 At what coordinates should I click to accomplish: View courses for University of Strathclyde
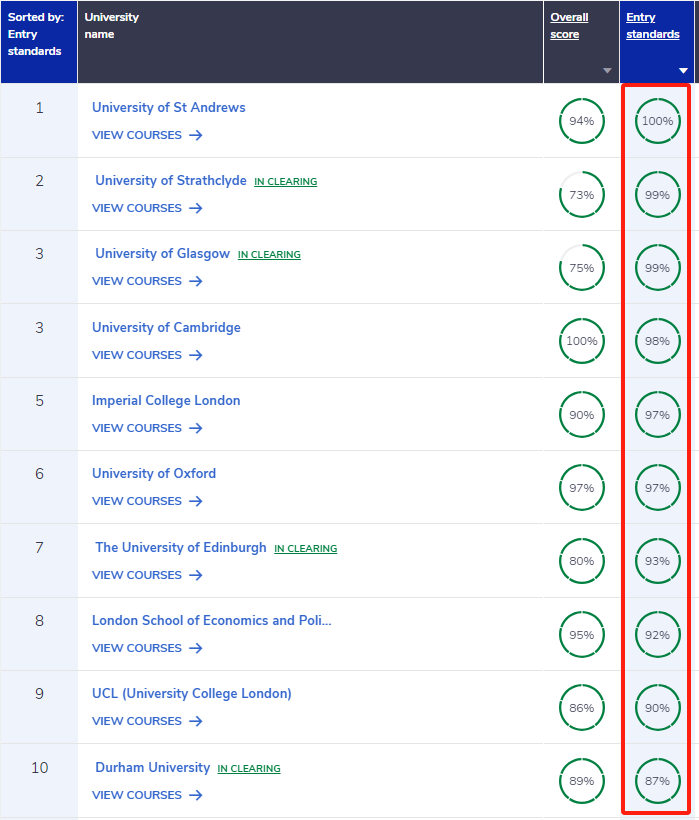click(x=147, y=208)
